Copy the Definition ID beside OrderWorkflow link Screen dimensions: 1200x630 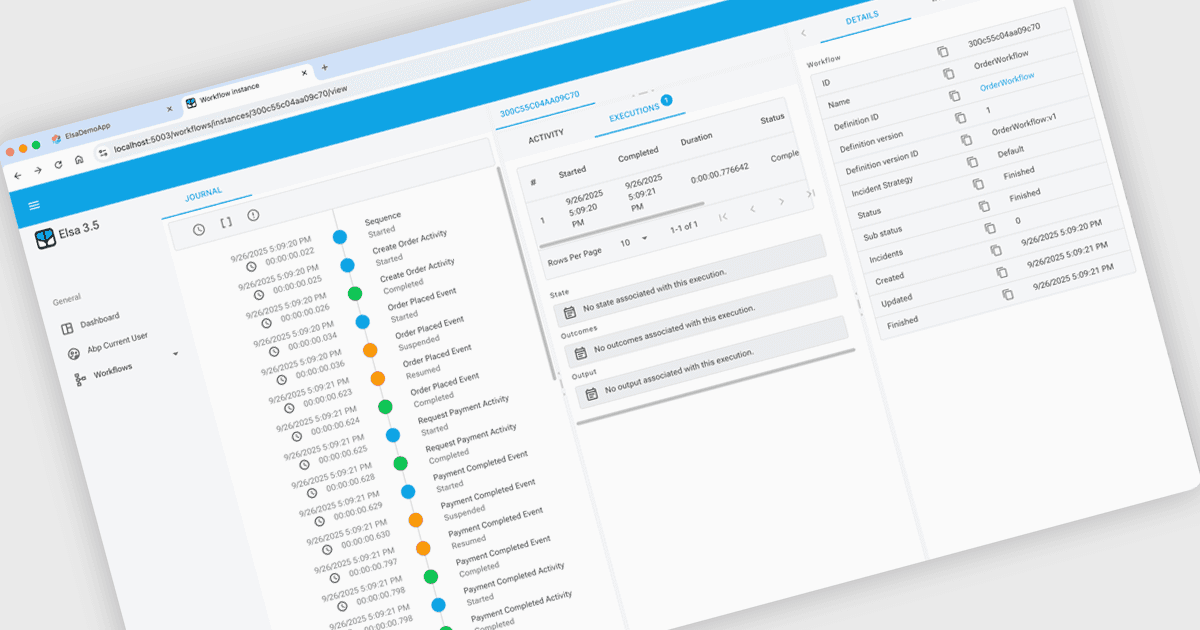954,96
